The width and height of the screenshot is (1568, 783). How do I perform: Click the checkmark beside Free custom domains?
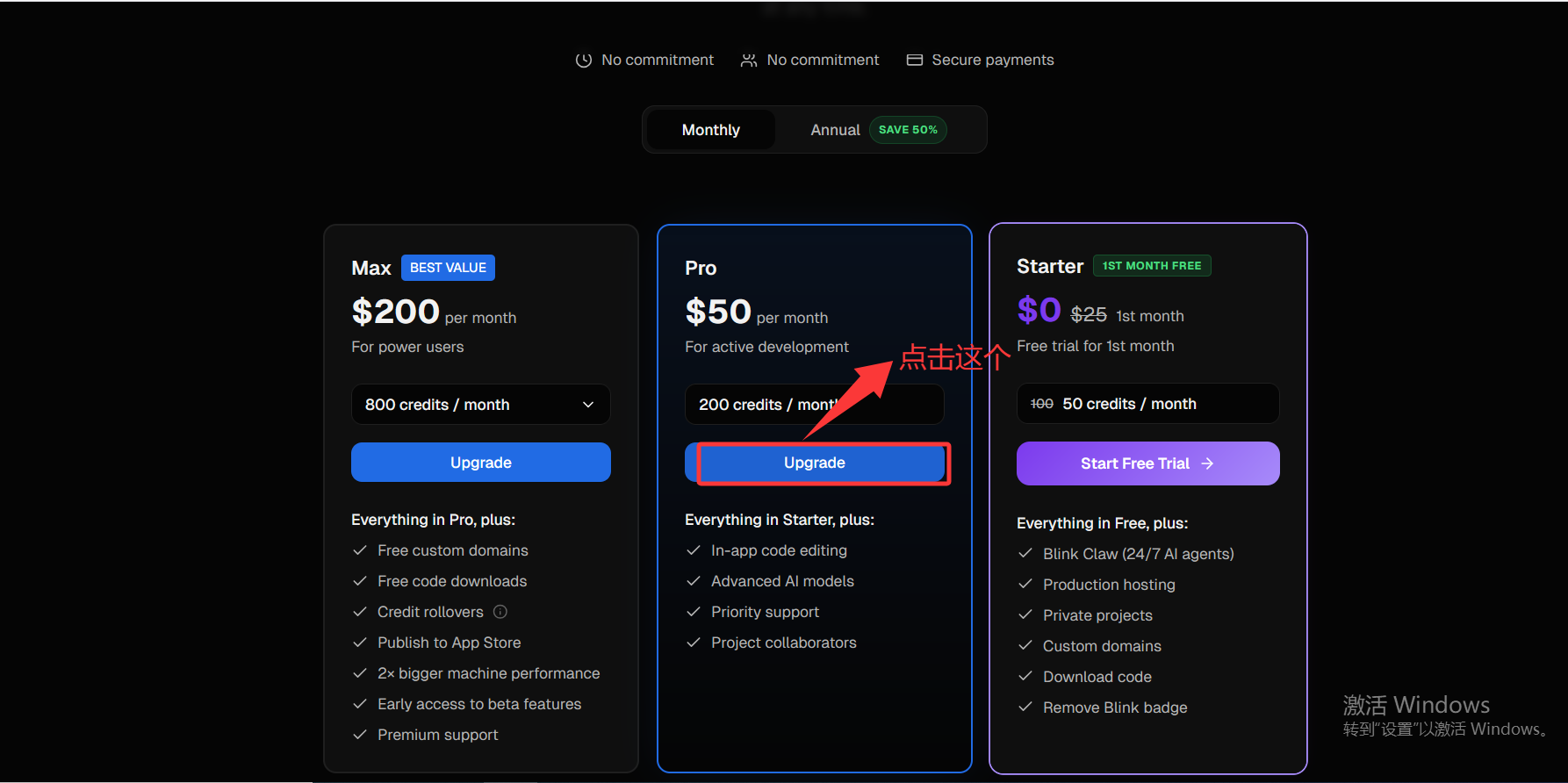point(359,550)
